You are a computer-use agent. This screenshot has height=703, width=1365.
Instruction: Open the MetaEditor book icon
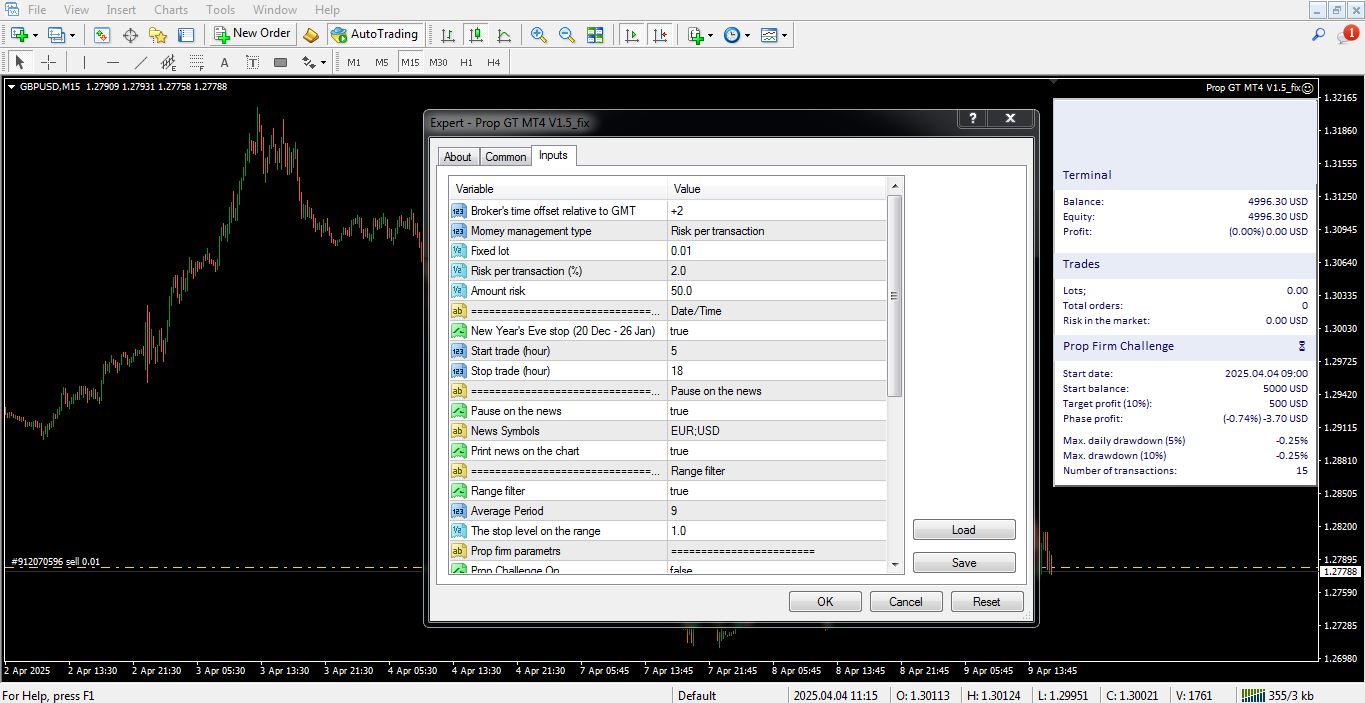point(311,35)
